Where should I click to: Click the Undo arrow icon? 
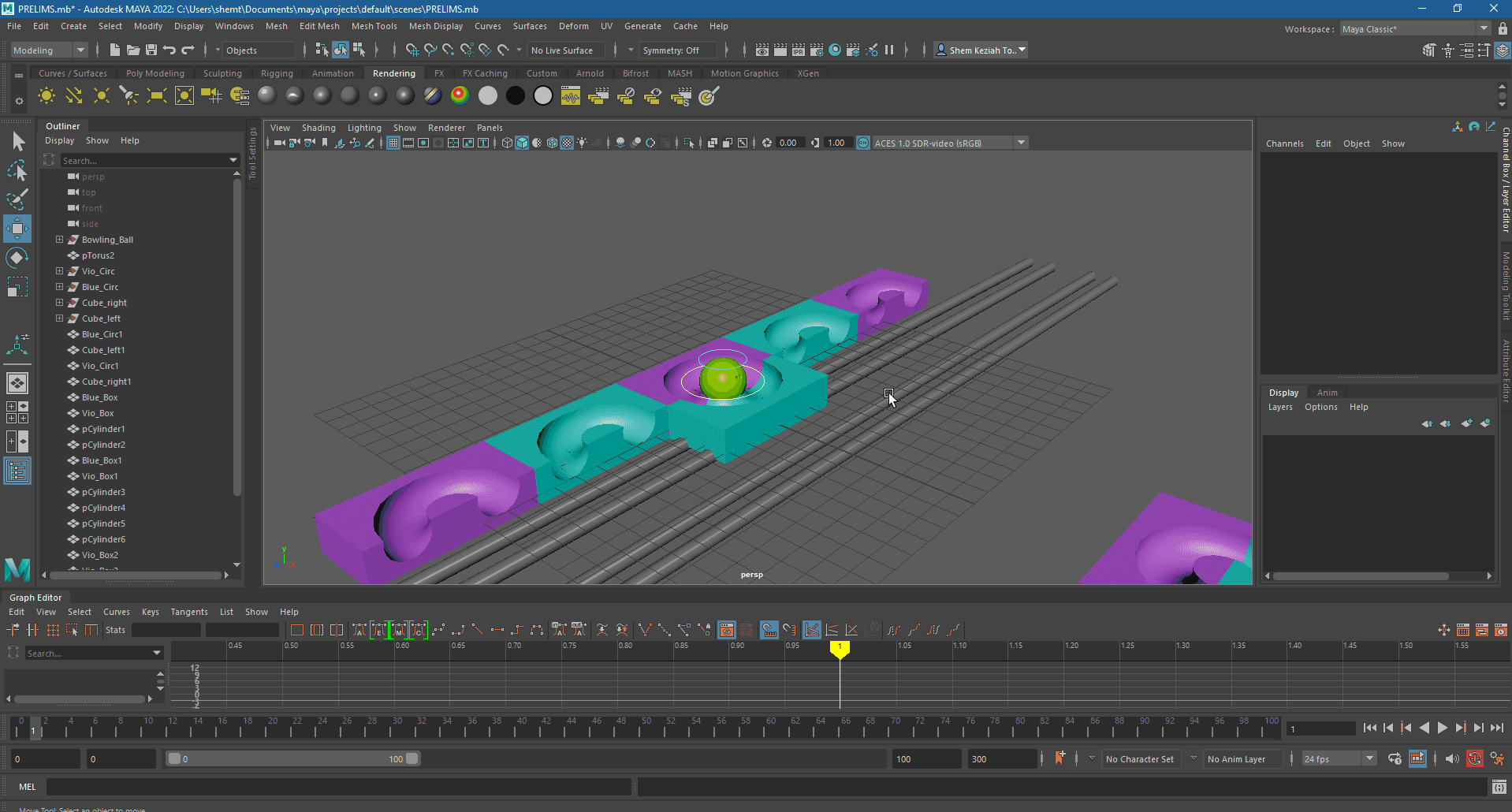point(169,50)
